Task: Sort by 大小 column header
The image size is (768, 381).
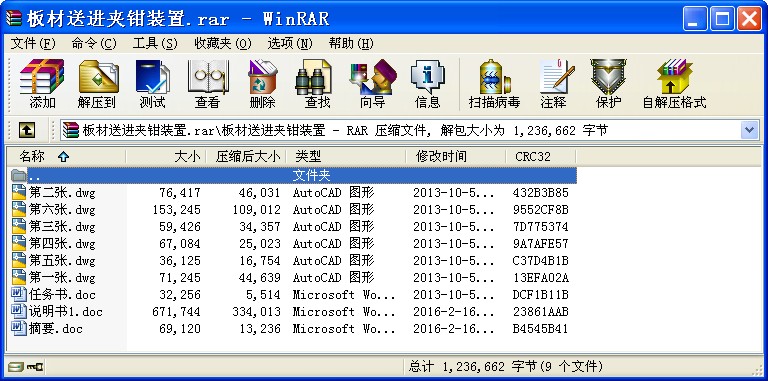Action: (x=166, y=157)
